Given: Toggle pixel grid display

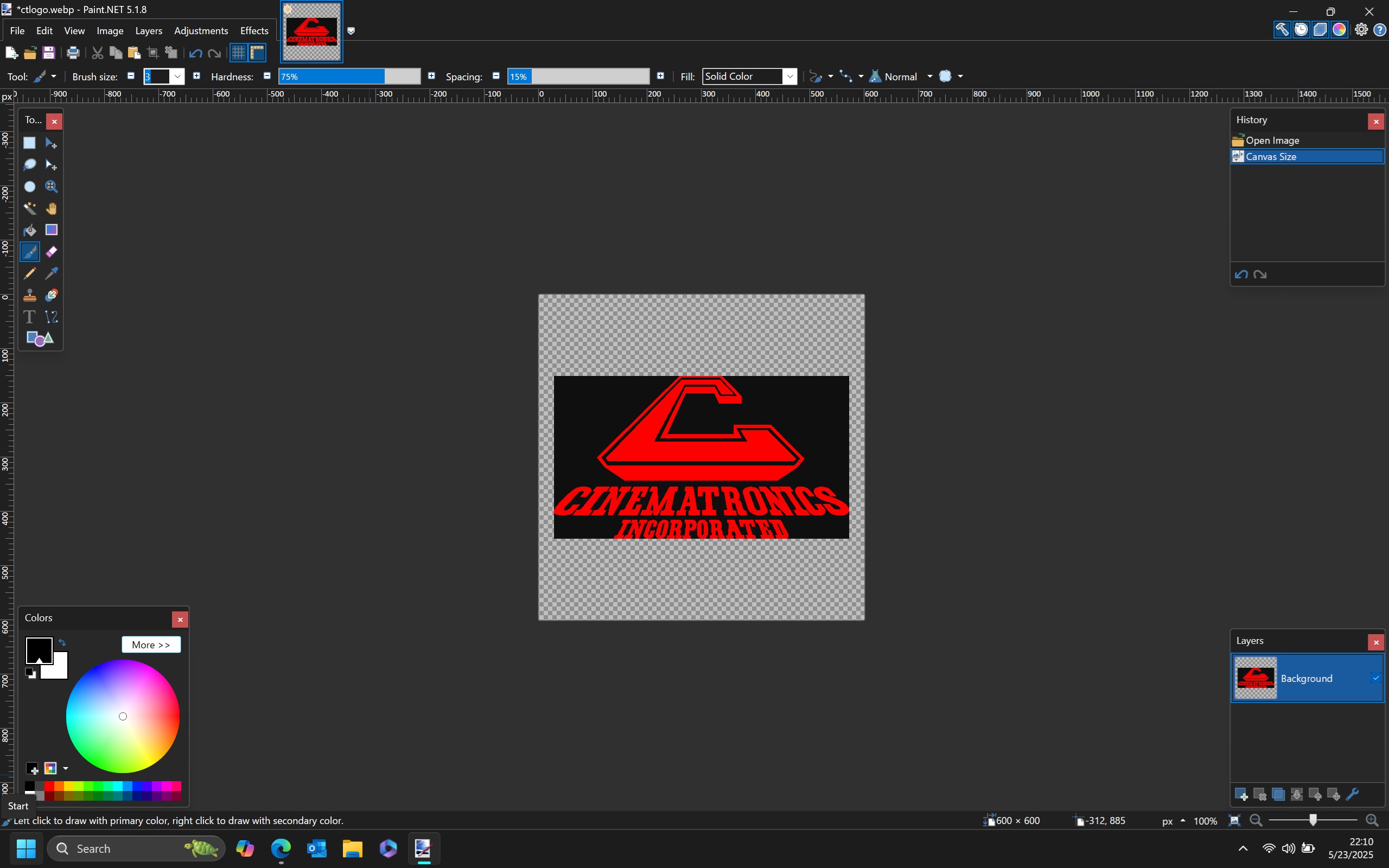Looking at the screenshot, I should point(238,53).
